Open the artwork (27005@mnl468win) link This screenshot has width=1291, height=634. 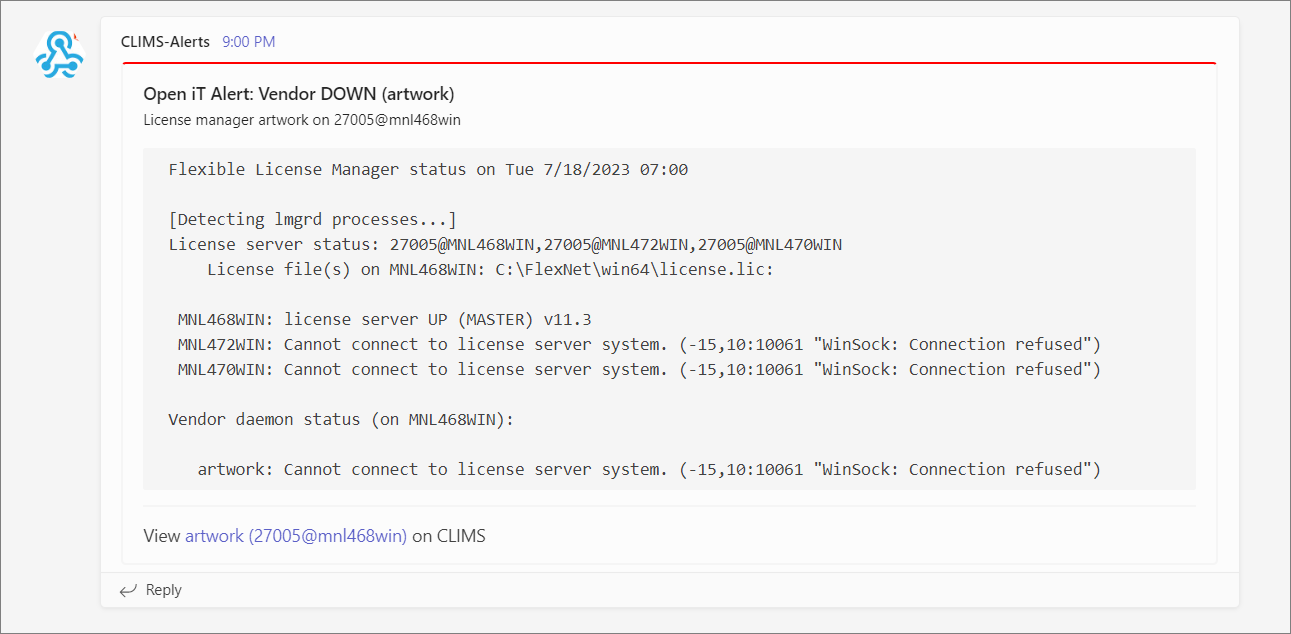tap(296, 536)
